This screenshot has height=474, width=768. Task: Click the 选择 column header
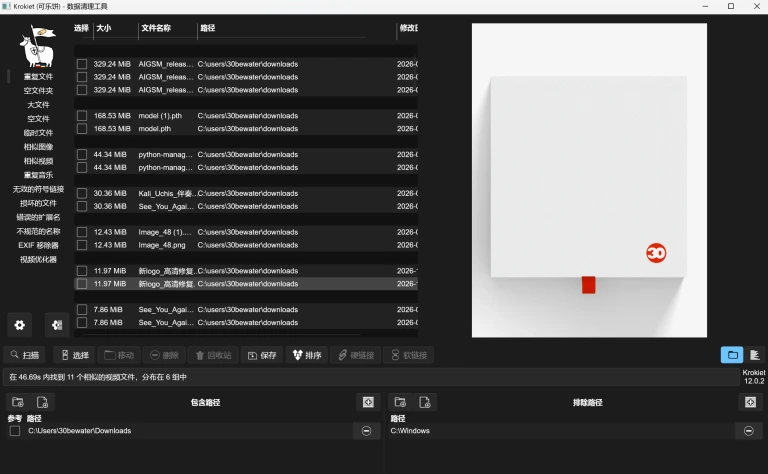[x=81, y=28]
